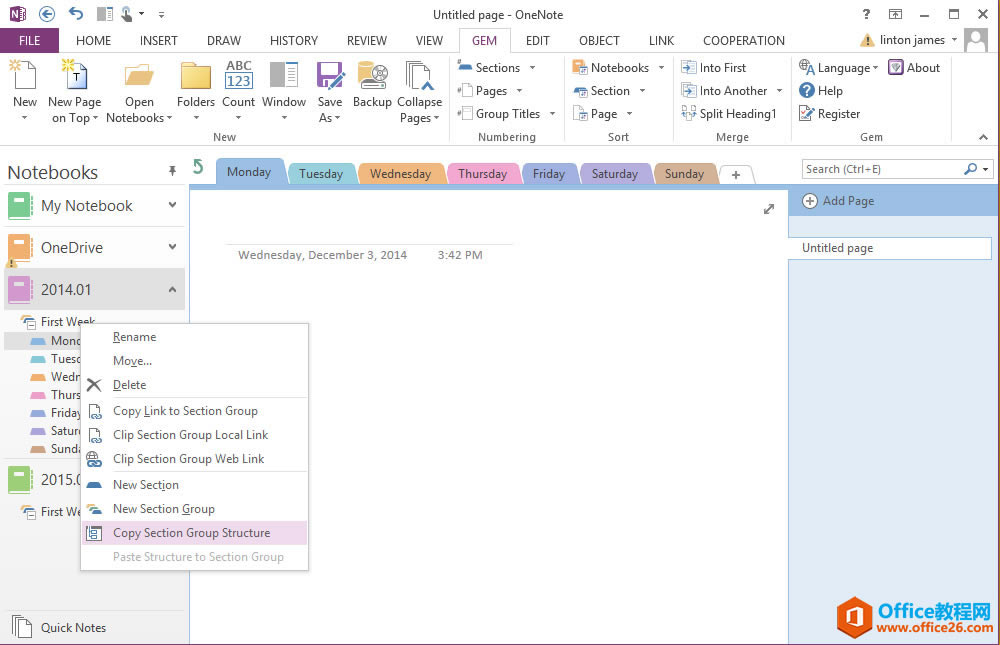Click the Split Heading1 button

[x=729, y=114]
